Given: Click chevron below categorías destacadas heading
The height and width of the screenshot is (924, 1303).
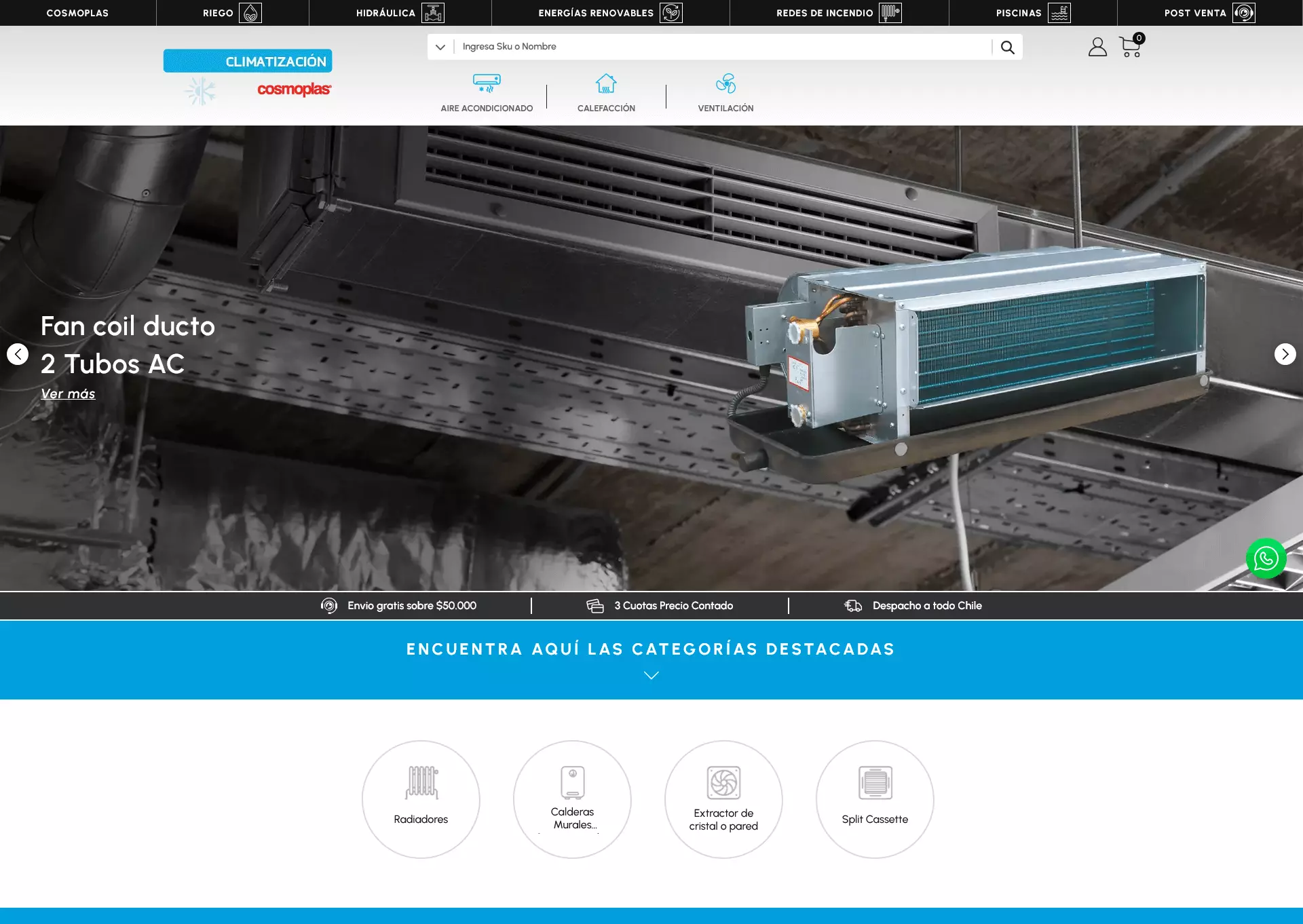Looking at the screenshot, I should 651,675.
